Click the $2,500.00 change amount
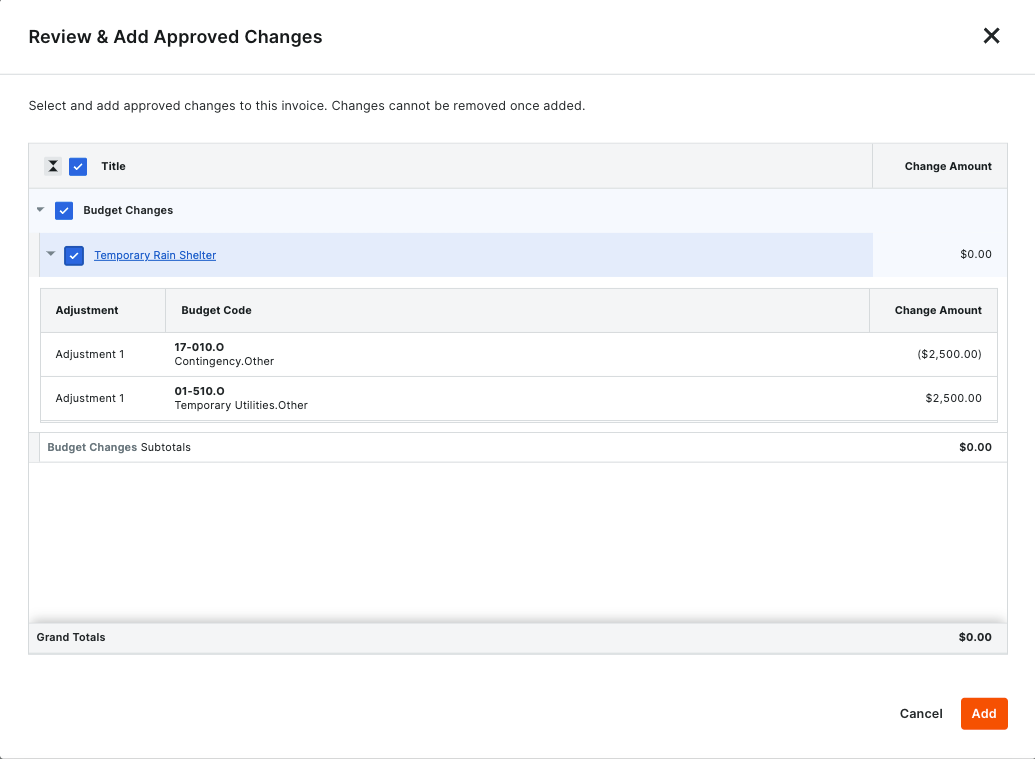This screenshot has height=759, width=1035. coord(953,398)
